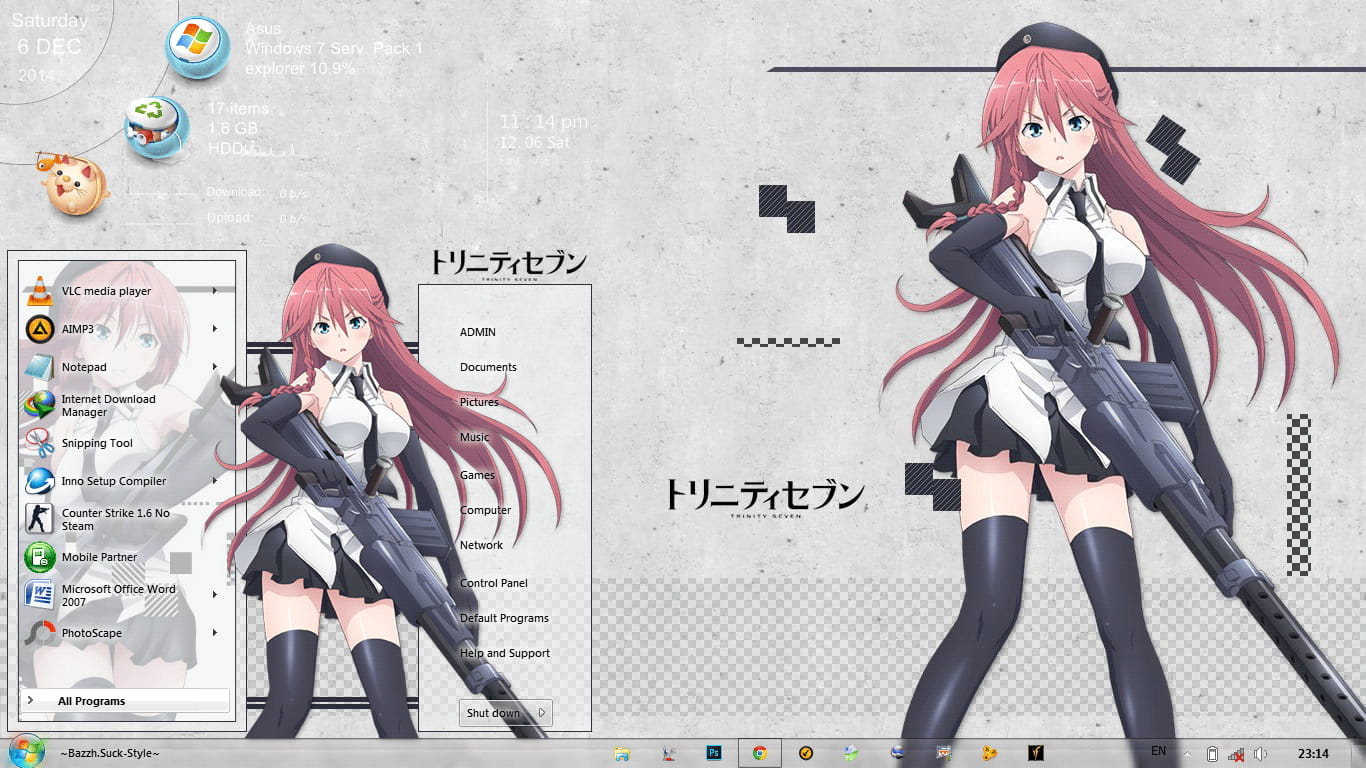
Task: Launch Internet Download Manager from the taskbar
Action: click(849, 753)
